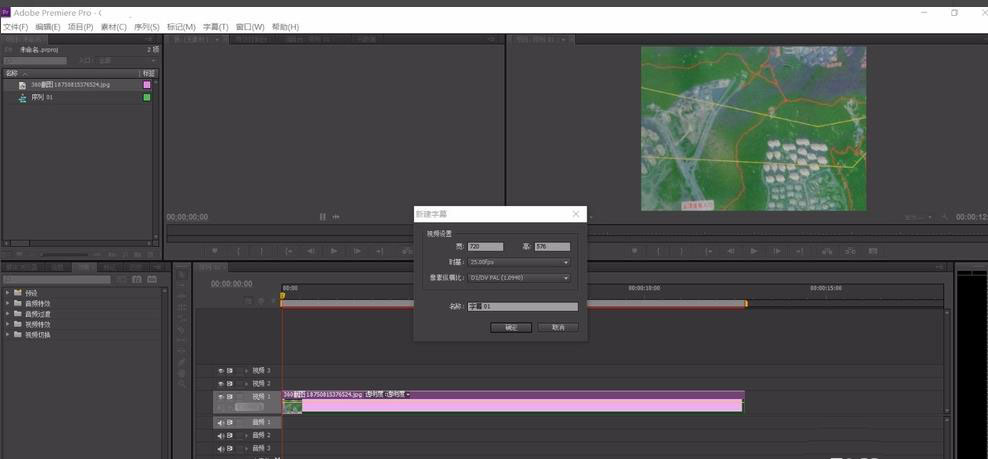The height and width of the screenshot is (459, 988).
Task: Hide the 视频 1 track output
Action: 221,397
